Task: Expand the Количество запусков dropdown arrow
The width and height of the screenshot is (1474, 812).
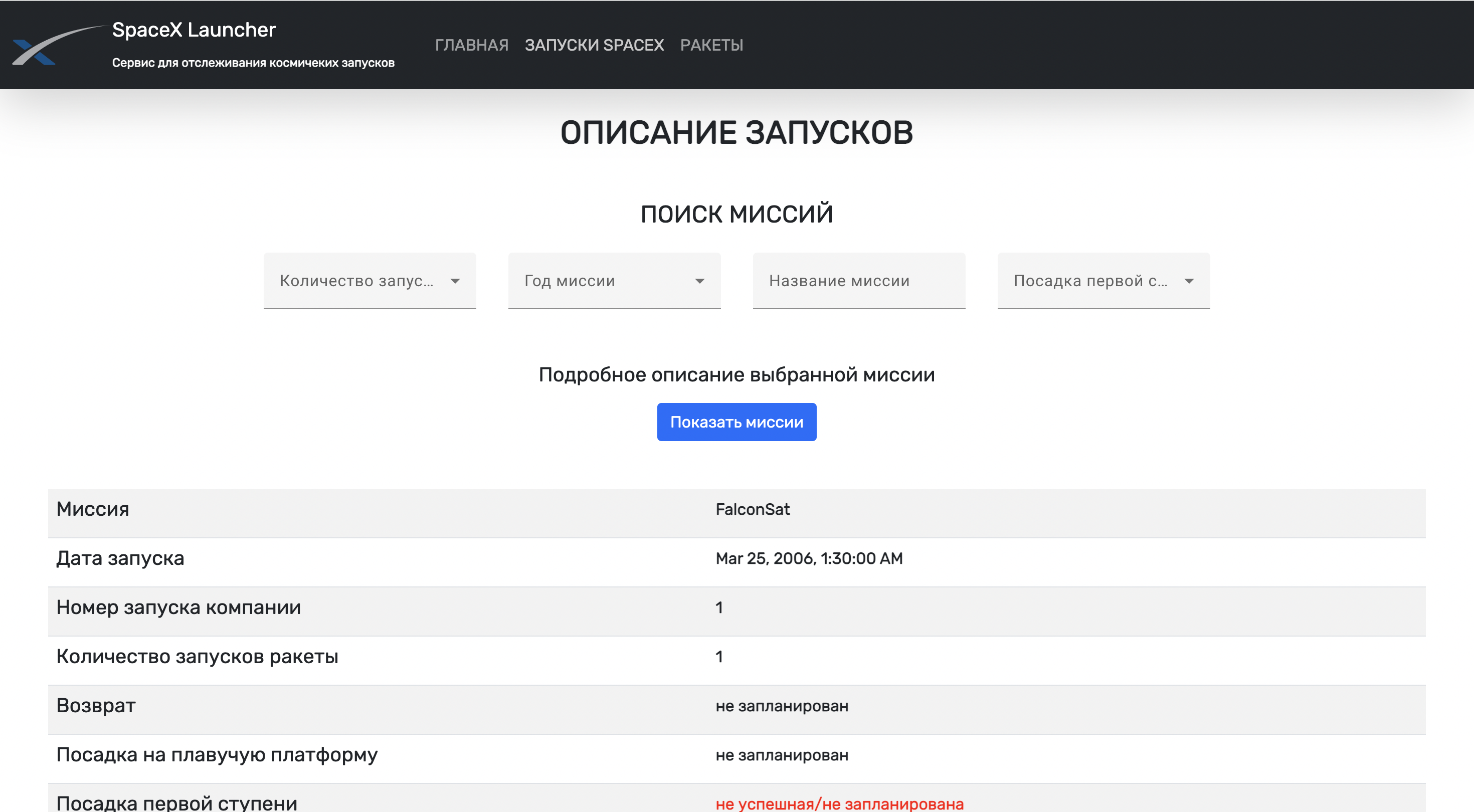Action: (455, 281)
